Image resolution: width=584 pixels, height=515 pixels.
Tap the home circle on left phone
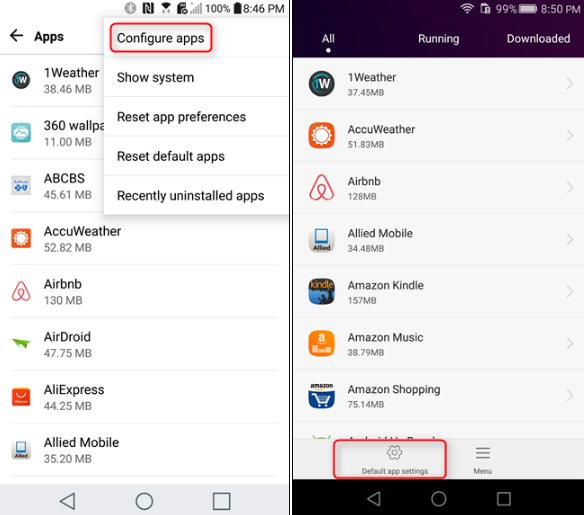(144, 501)
